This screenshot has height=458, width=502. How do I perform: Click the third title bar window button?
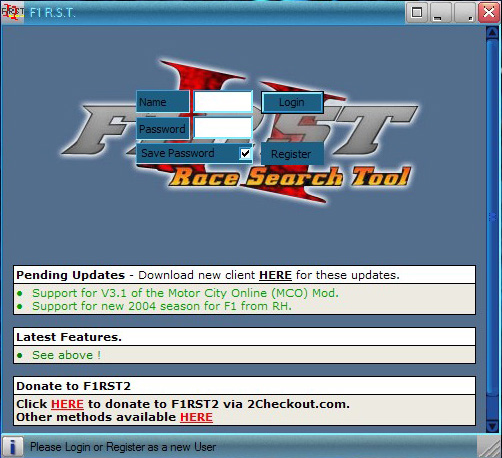(464, 13)
